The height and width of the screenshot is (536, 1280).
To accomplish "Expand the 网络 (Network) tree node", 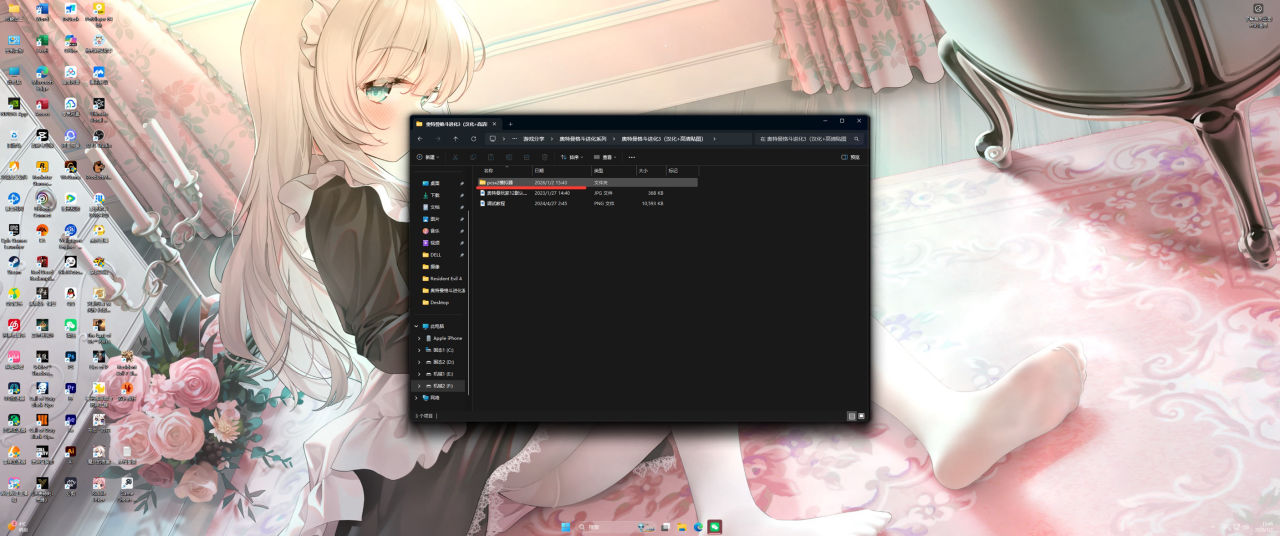I will pyautogui.click(x=416, y=398).
